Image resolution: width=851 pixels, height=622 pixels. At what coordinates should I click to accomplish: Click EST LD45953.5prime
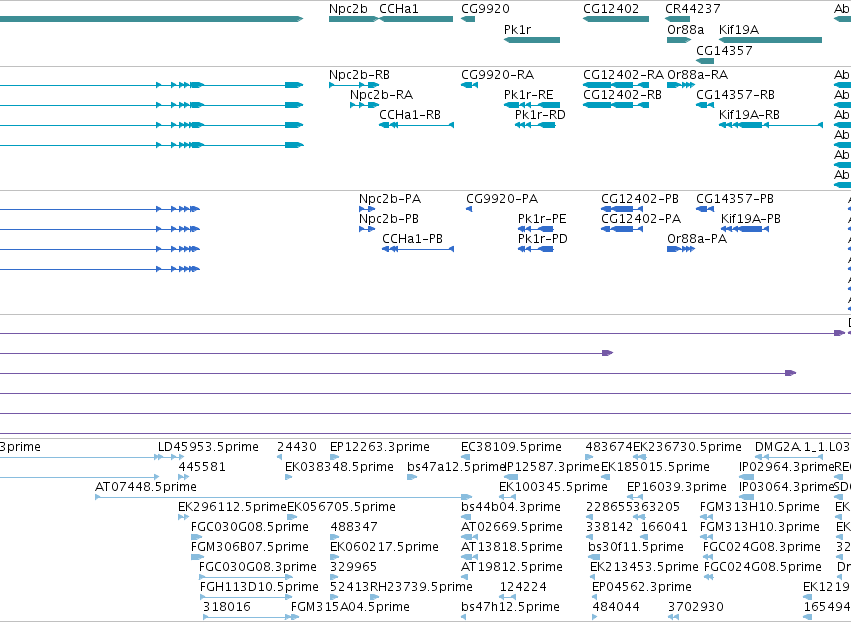pos(208,447)
